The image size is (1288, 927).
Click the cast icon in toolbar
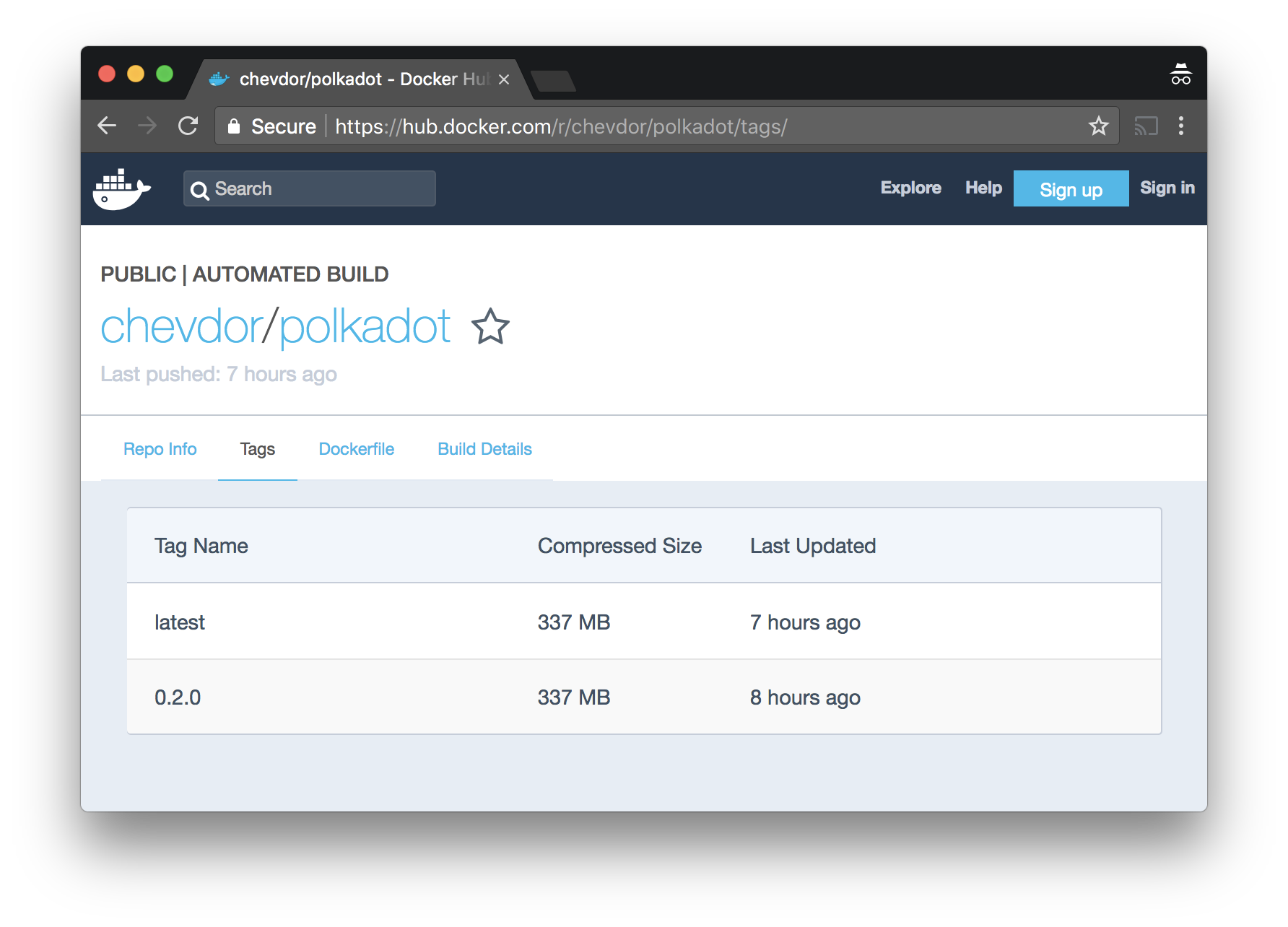click(1146, 126)
